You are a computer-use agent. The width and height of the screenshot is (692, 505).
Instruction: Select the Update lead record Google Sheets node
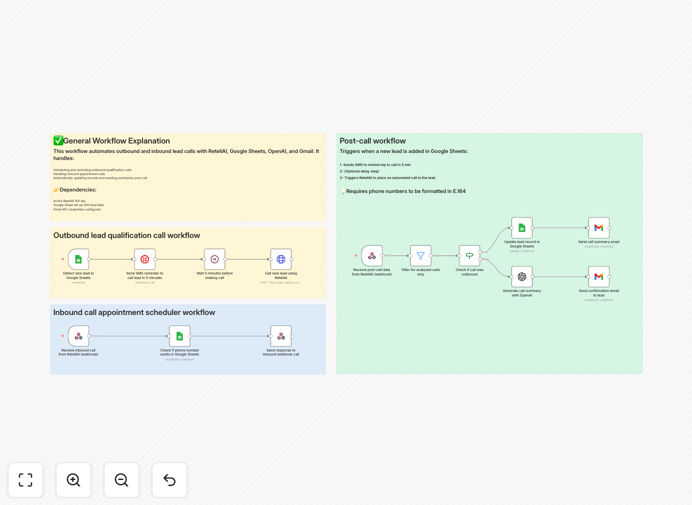tap(522, 228)
